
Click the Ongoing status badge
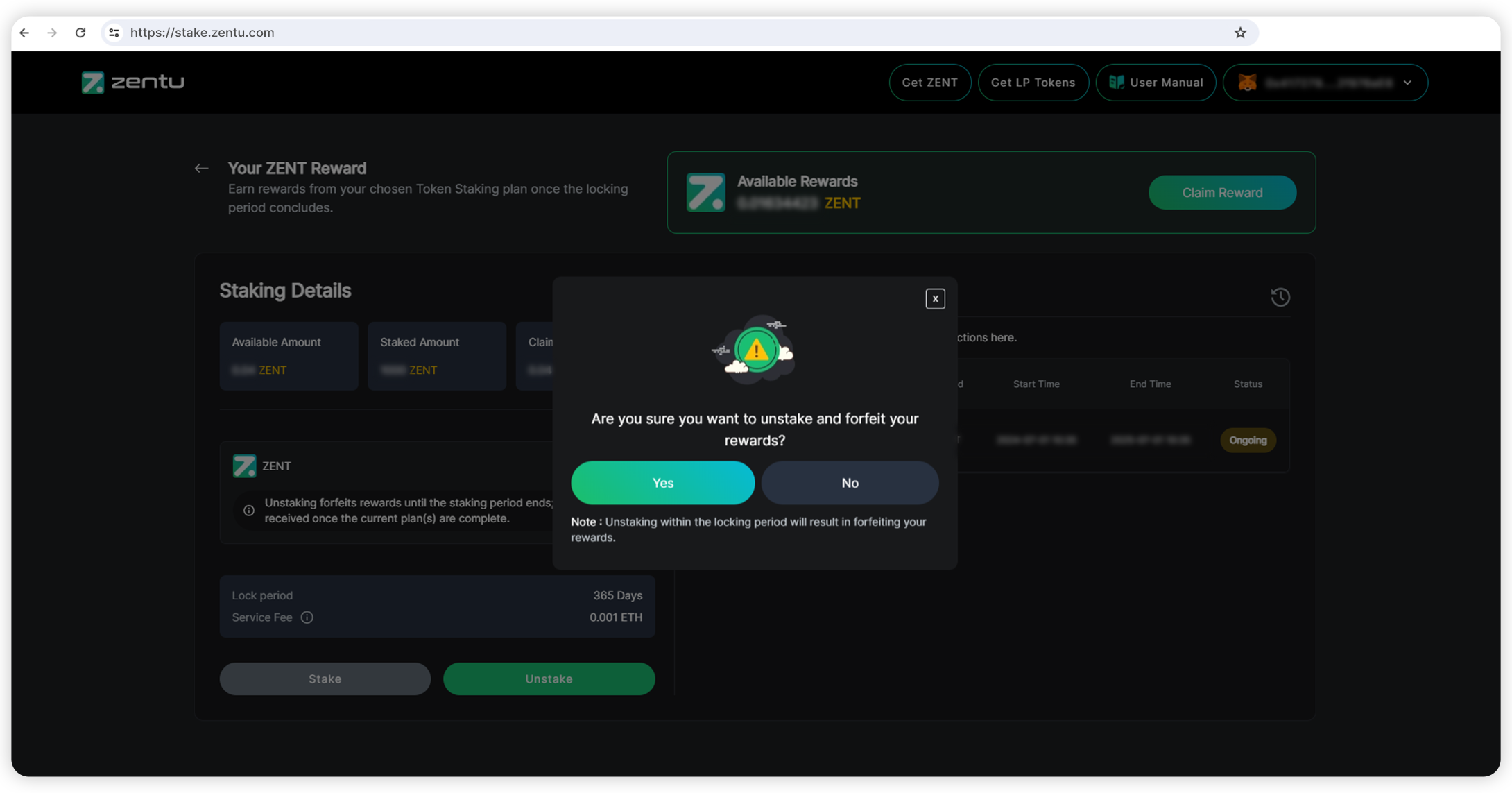click(x=1248, y=441)
